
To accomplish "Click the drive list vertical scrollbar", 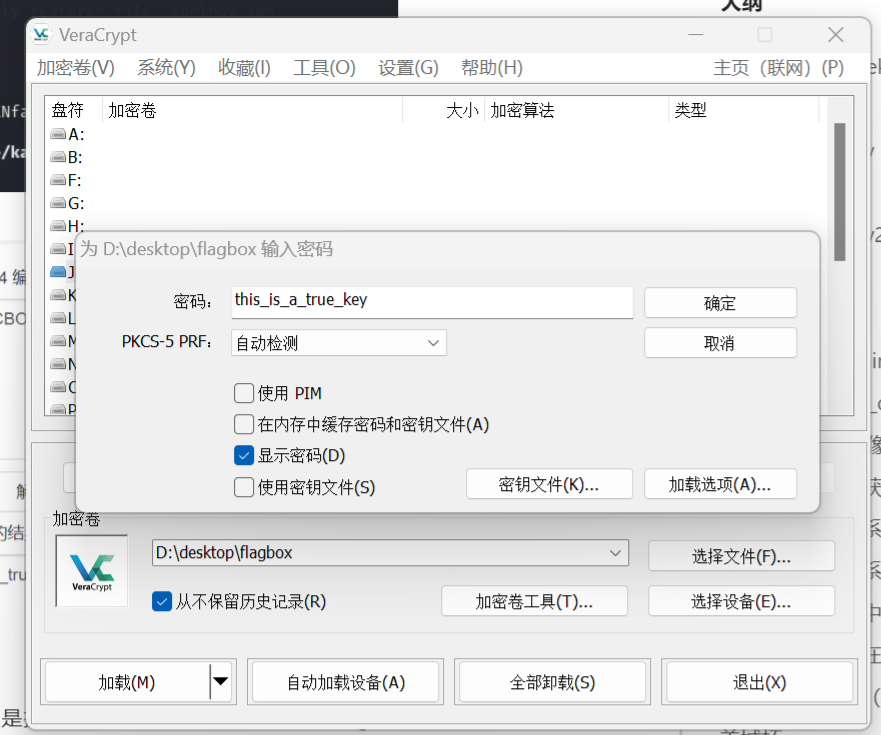I will [x=839, y=192].
